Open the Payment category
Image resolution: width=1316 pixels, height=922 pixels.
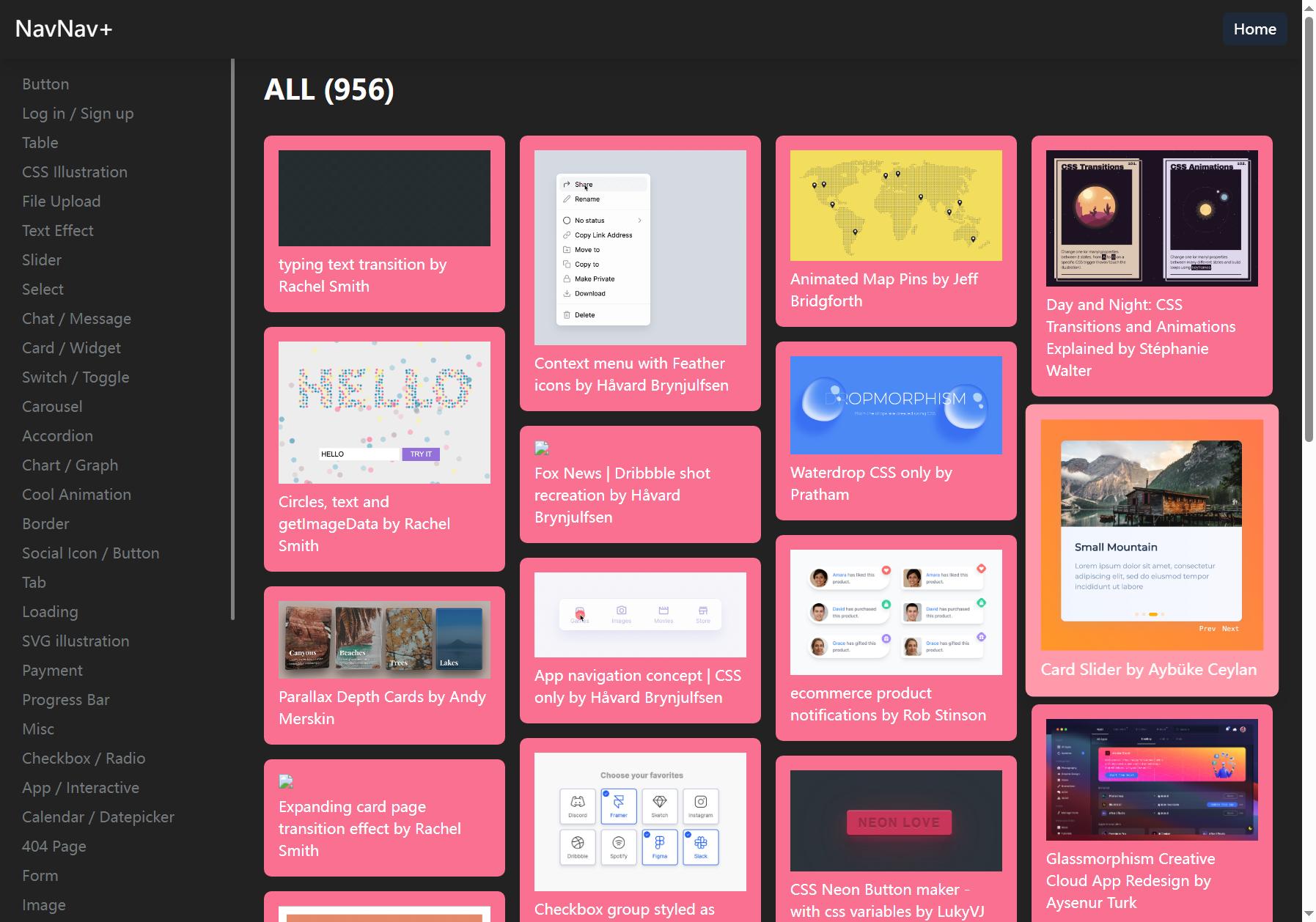point(52,671)
